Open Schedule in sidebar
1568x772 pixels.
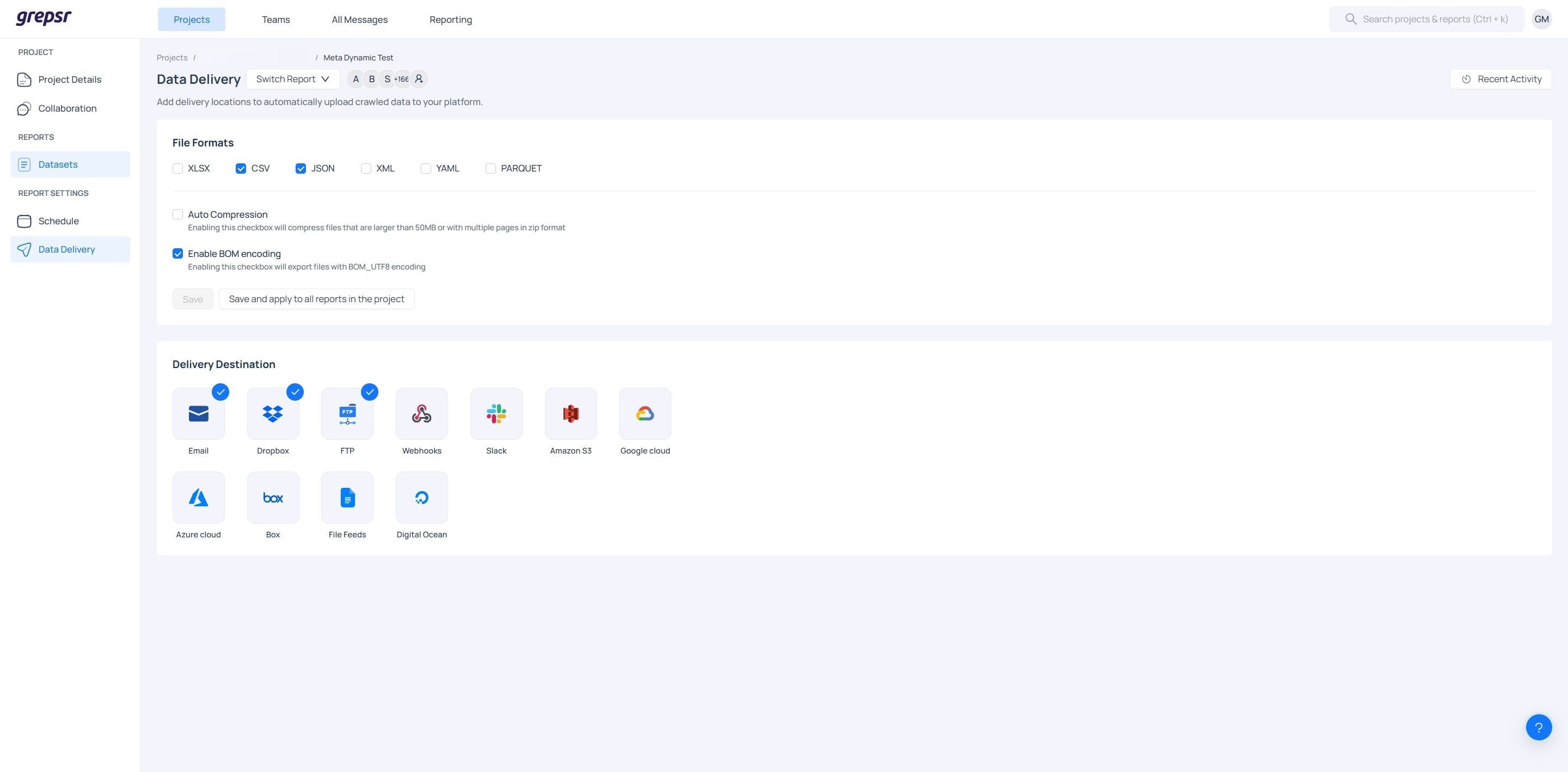click(70, 221)
